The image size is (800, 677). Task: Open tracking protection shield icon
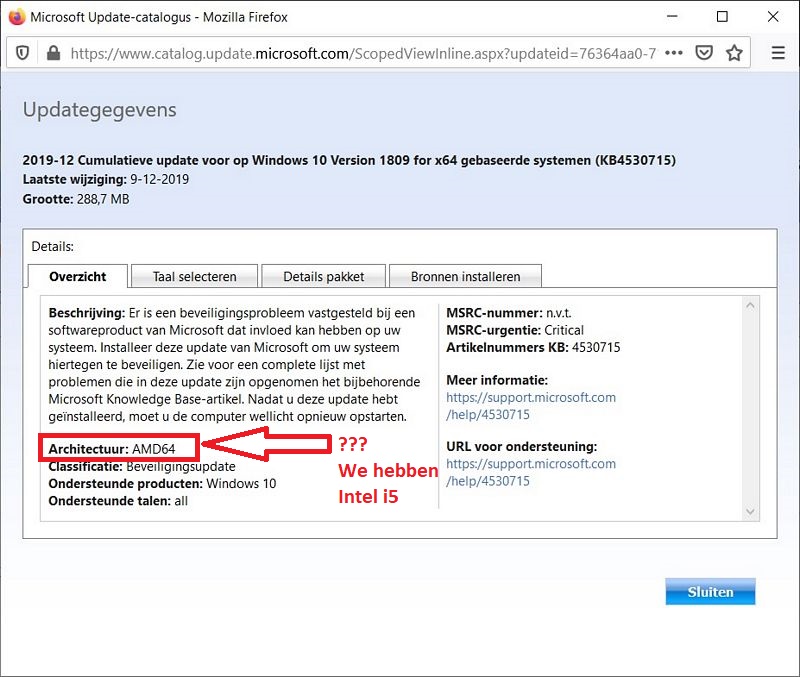pyautogui.click(x=22, y=53)
